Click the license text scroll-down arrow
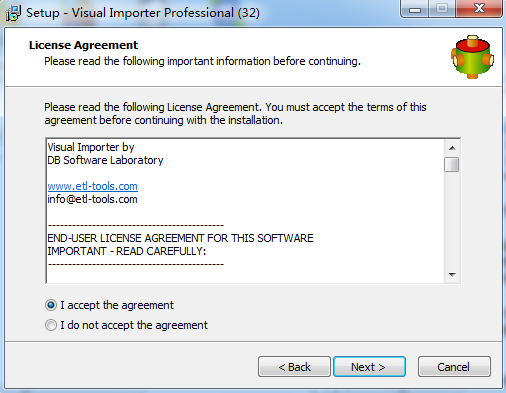This screenshot has height=393, width=506. click(452, 275)
